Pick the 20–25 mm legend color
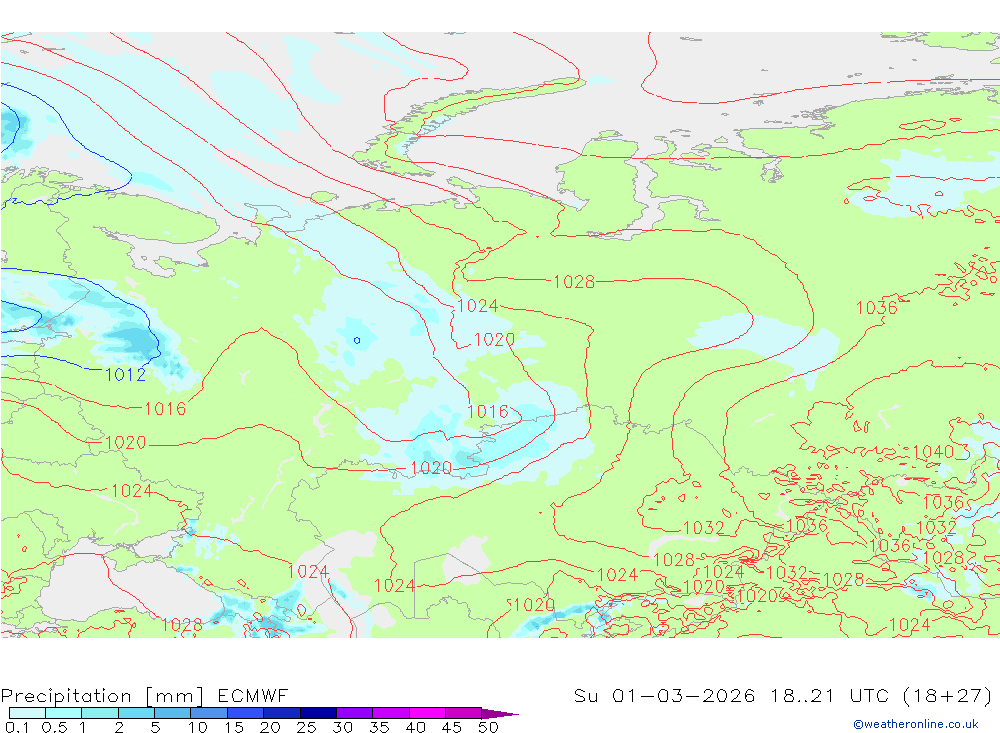 coord(282,713)
